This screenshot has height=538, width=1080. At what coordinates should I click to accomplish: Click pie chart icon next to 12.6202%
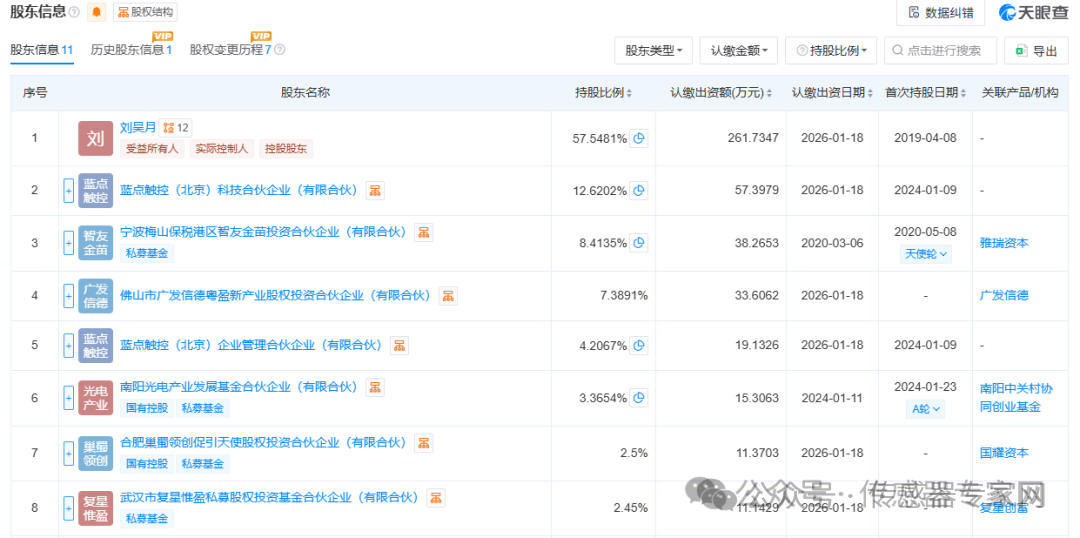639,191
